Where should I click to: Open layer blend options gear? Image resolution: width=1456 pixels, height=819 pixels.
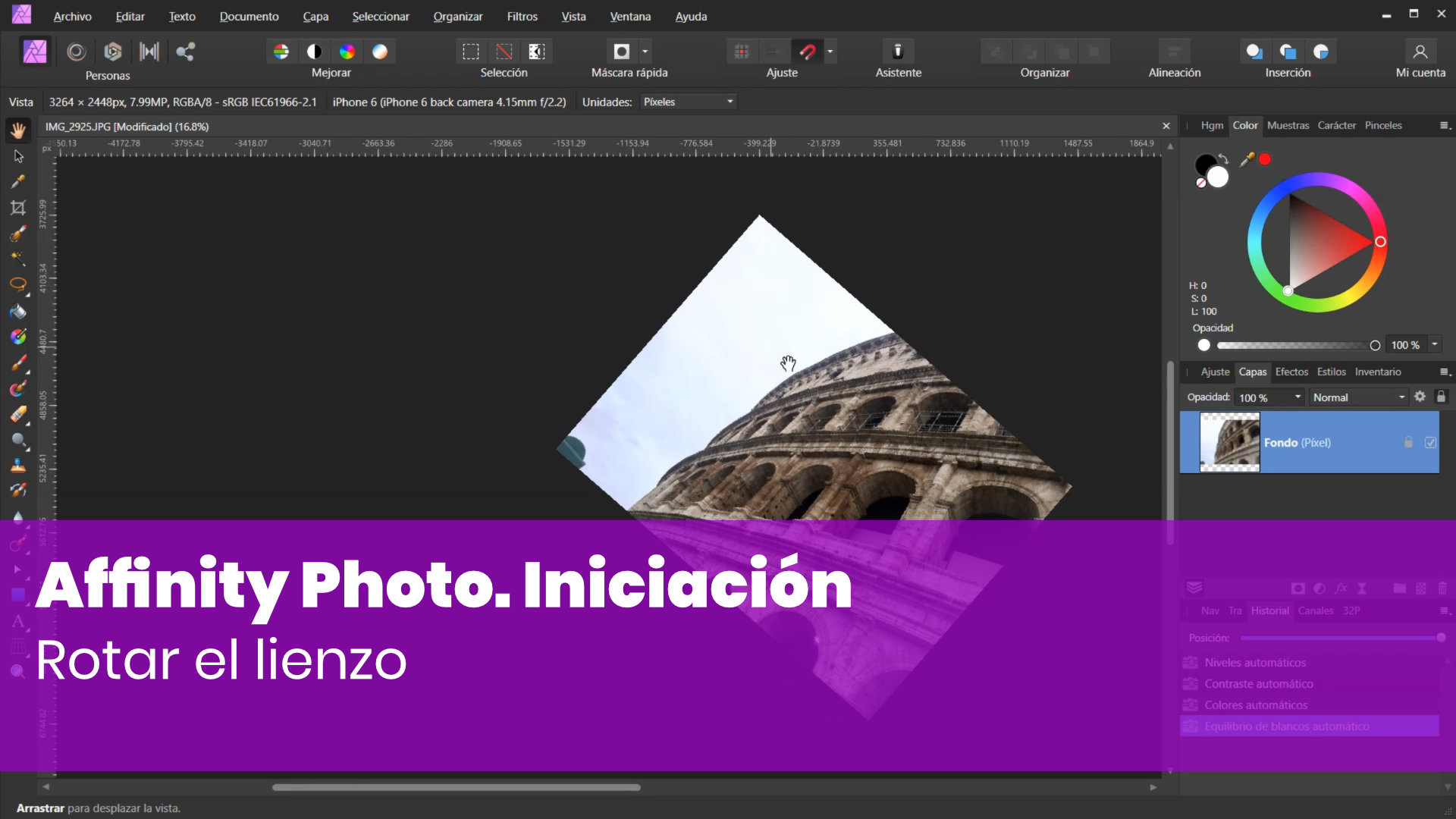[1420, 397]
